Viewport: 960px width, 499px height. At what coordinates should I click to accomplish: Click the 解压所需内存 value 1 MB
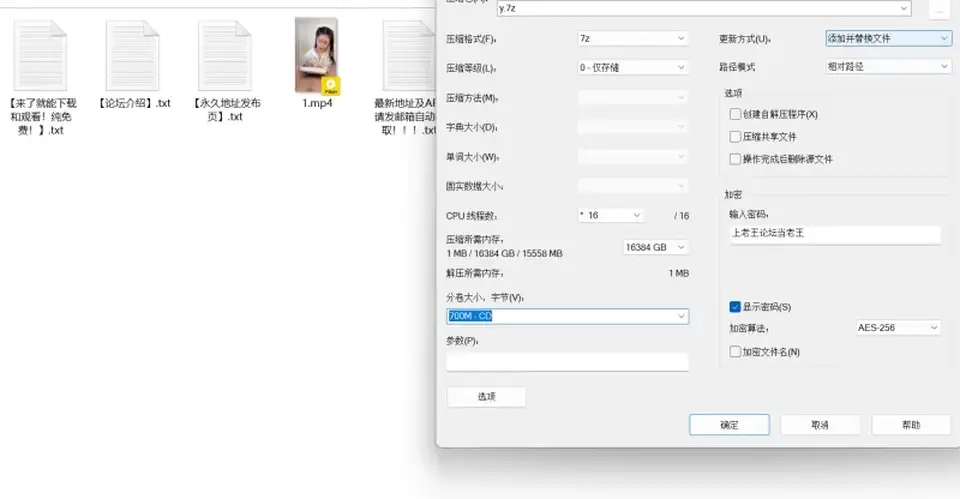tap(679, 274)
